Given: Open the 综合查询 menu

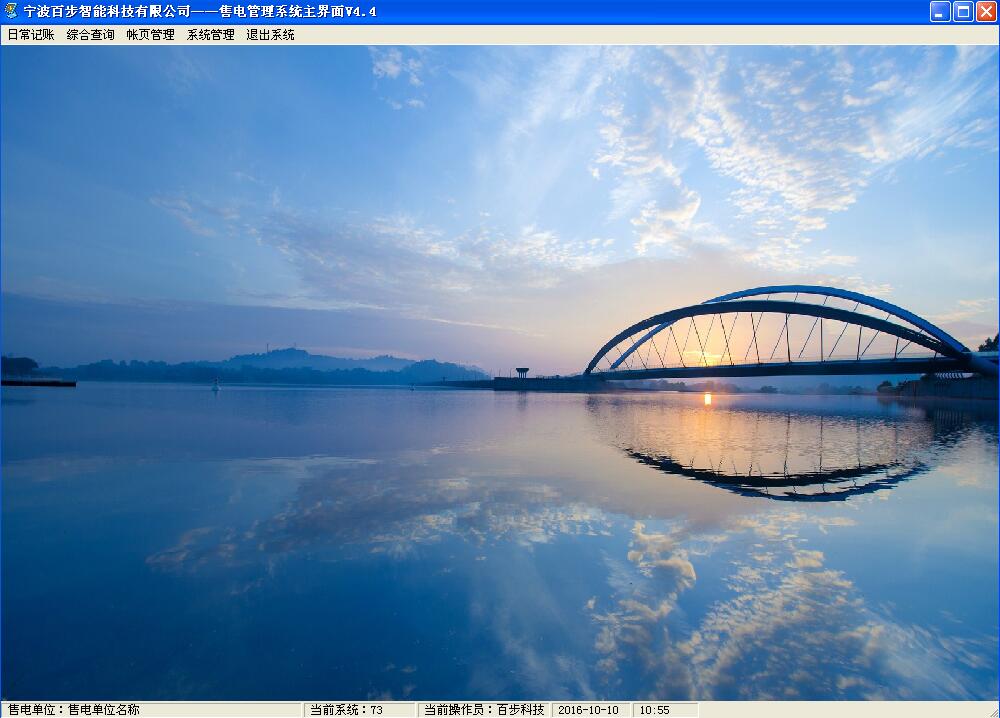Looking at the screenshot, I should (91, 34).
